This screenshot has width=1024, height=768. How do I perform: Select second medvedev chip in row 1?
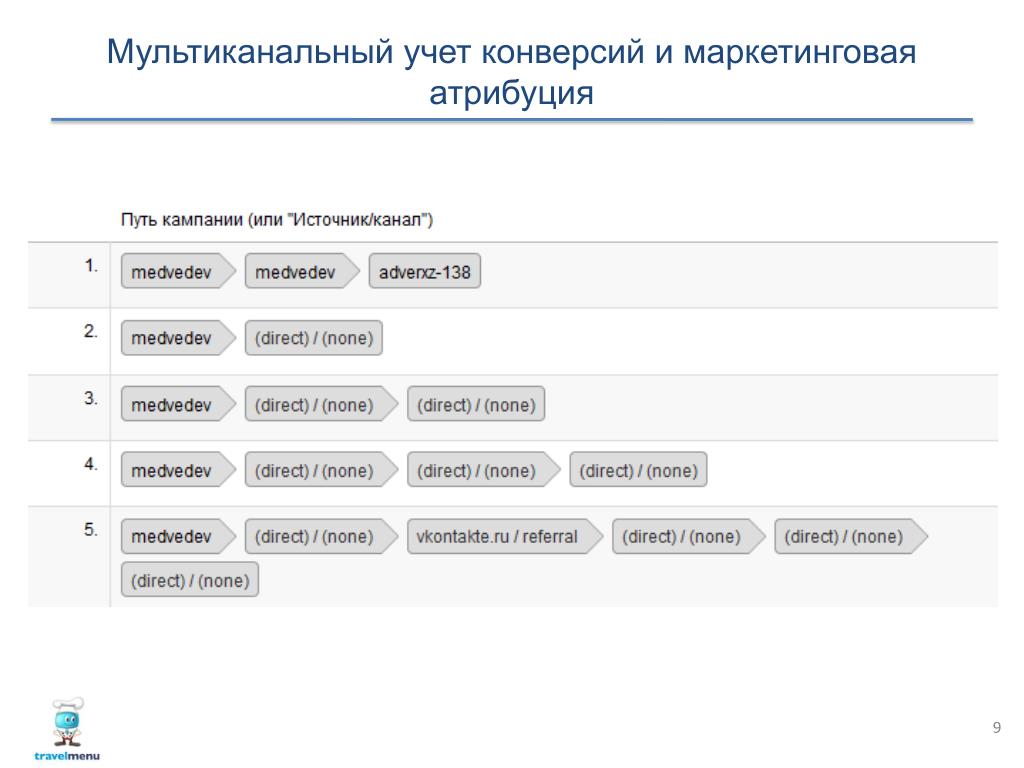pos(302,272)
